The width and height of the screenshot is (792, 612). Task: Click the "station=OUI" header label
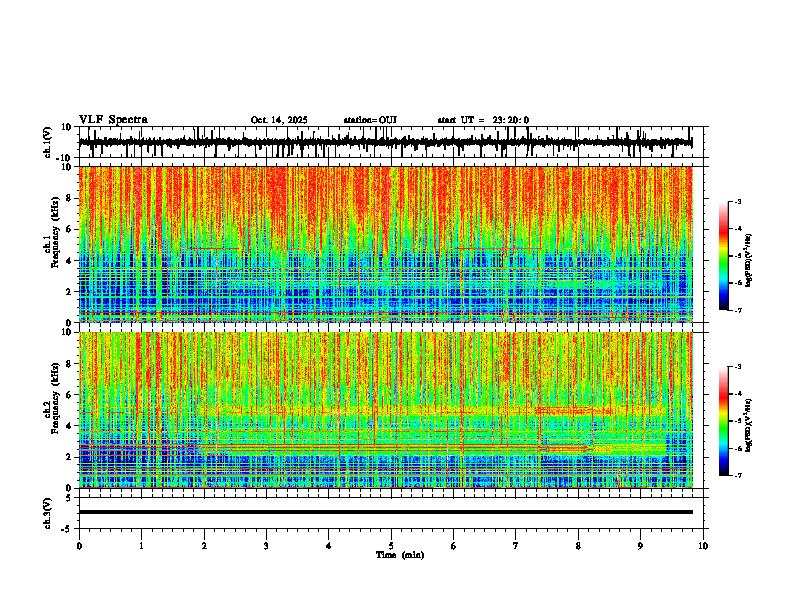click(370, 120)
